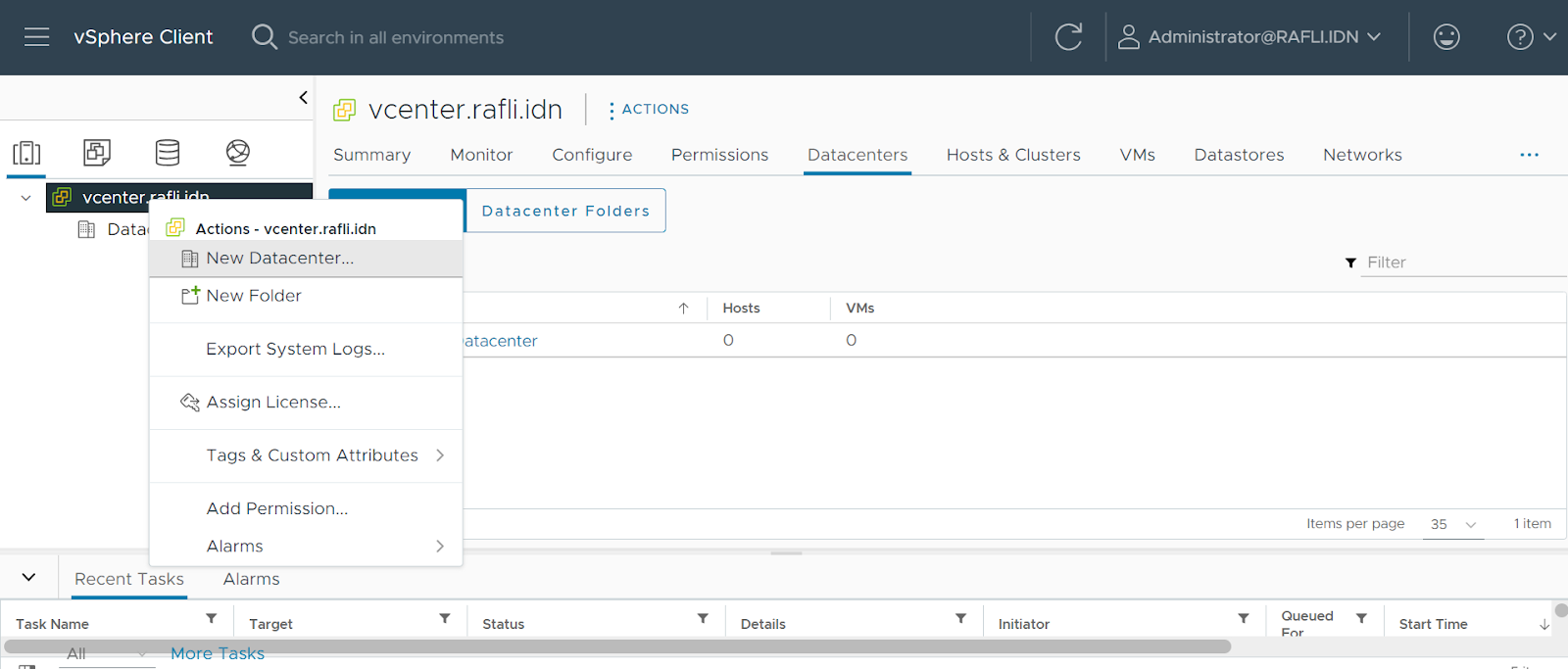1568x669 pixels.
Task: Open the smiley feedback icon
Action: pos(1446,37)
